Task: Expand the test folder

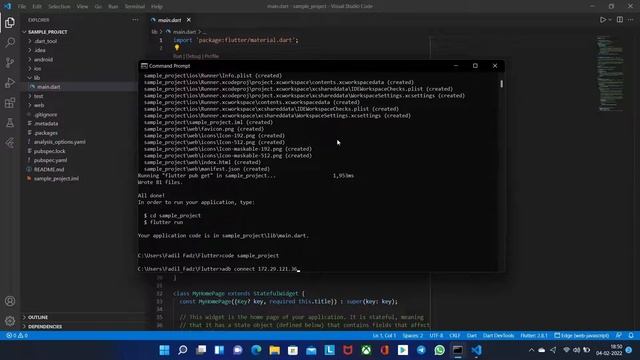Action: pyautogui.click(x=38, y=96)
